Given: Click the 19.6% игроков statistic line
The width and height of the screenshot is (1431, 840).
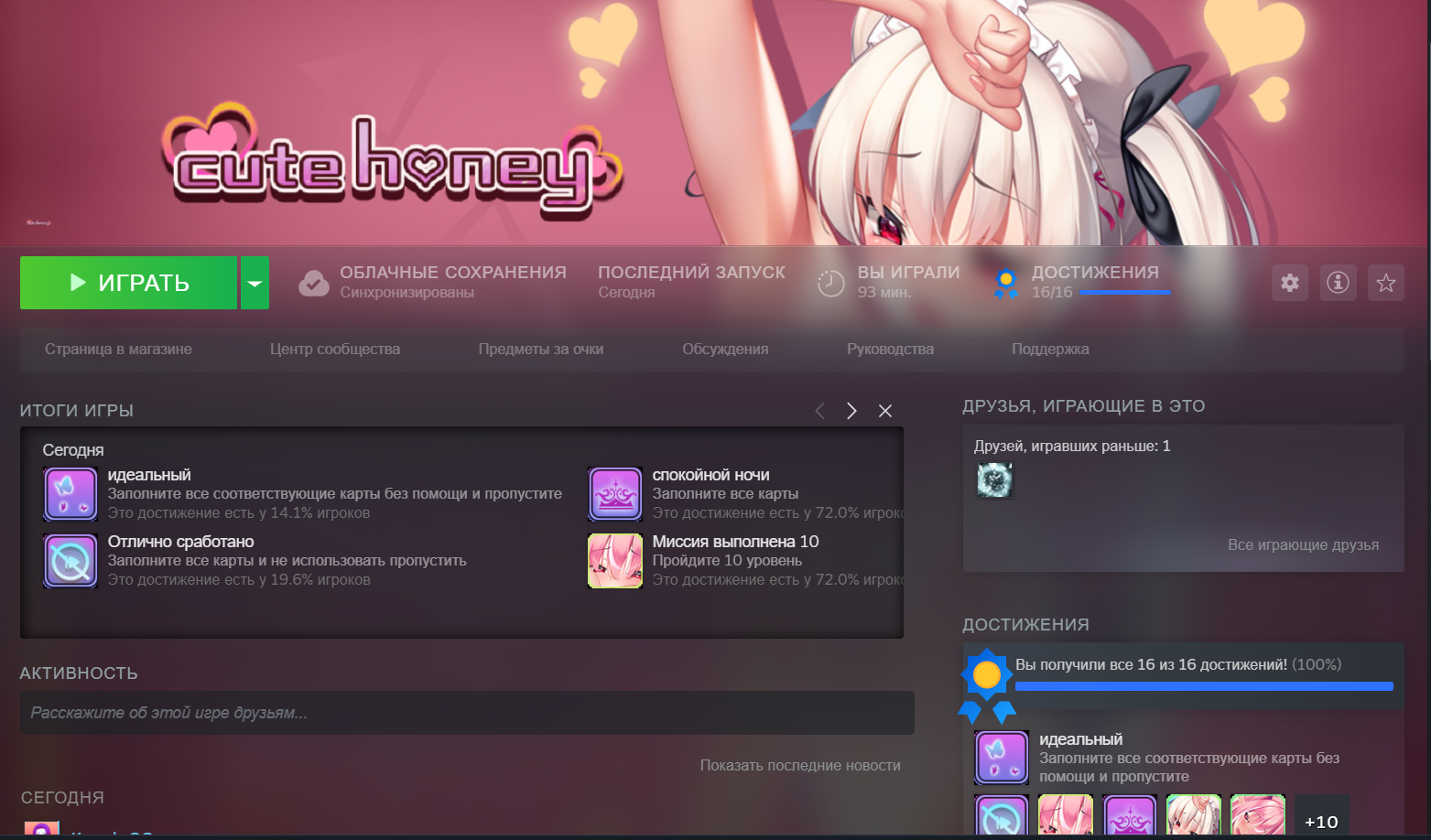Looking at the screenshot, I should click(x=239, y=580).
